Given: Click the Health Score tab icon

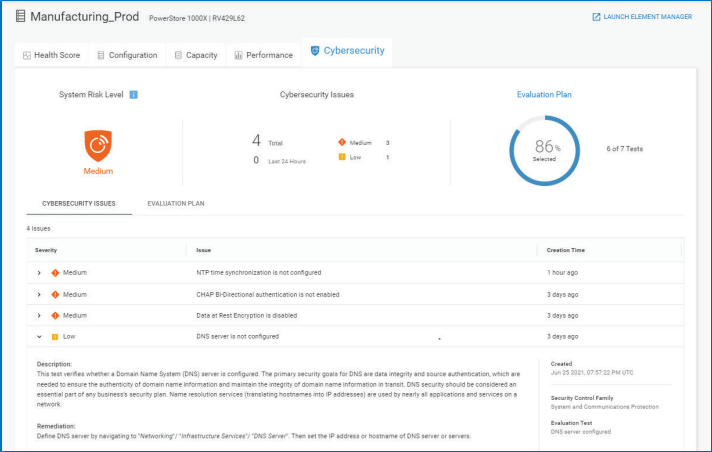Looking at the screenshot, I should tap(27, 55).
